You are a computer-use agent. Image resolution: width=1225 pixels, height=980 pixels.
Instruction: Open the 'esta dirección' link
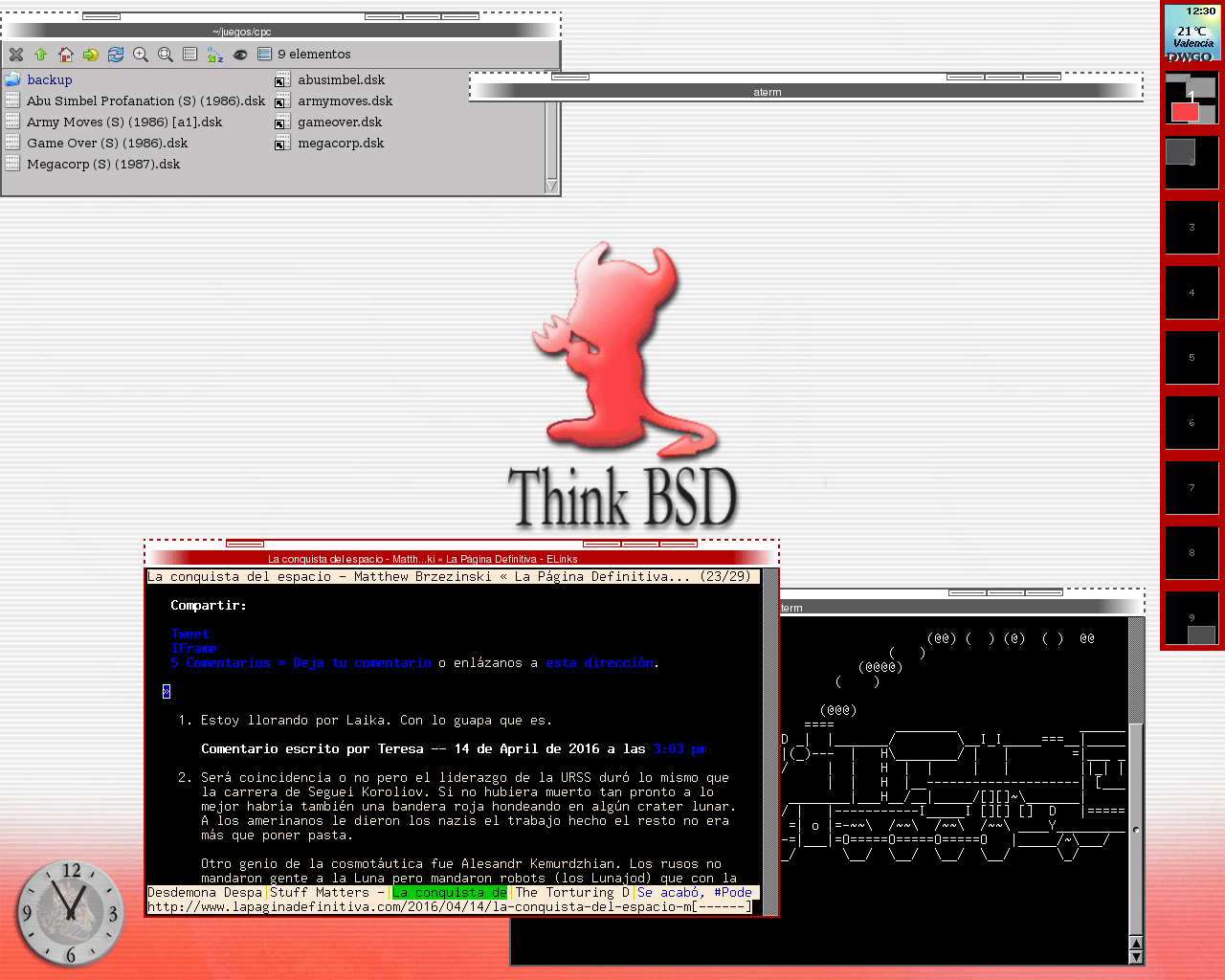(600, 663)
